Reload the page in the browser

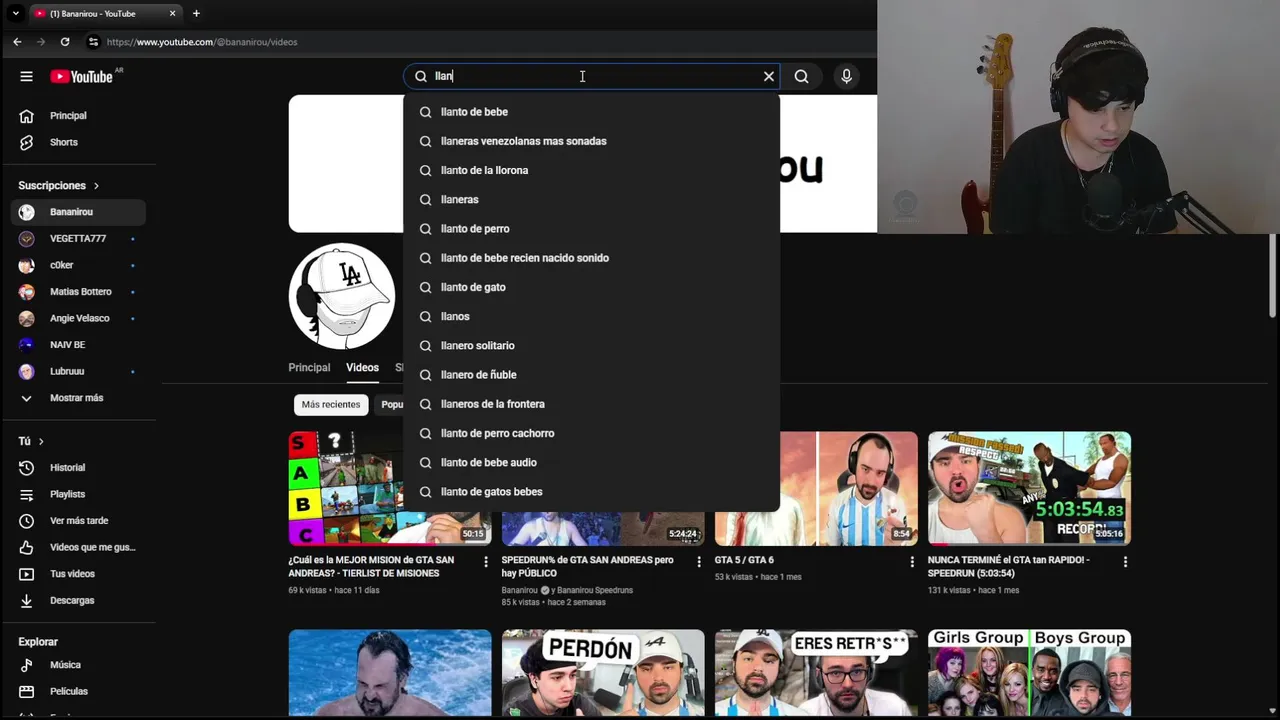click(x=65, y=42)
